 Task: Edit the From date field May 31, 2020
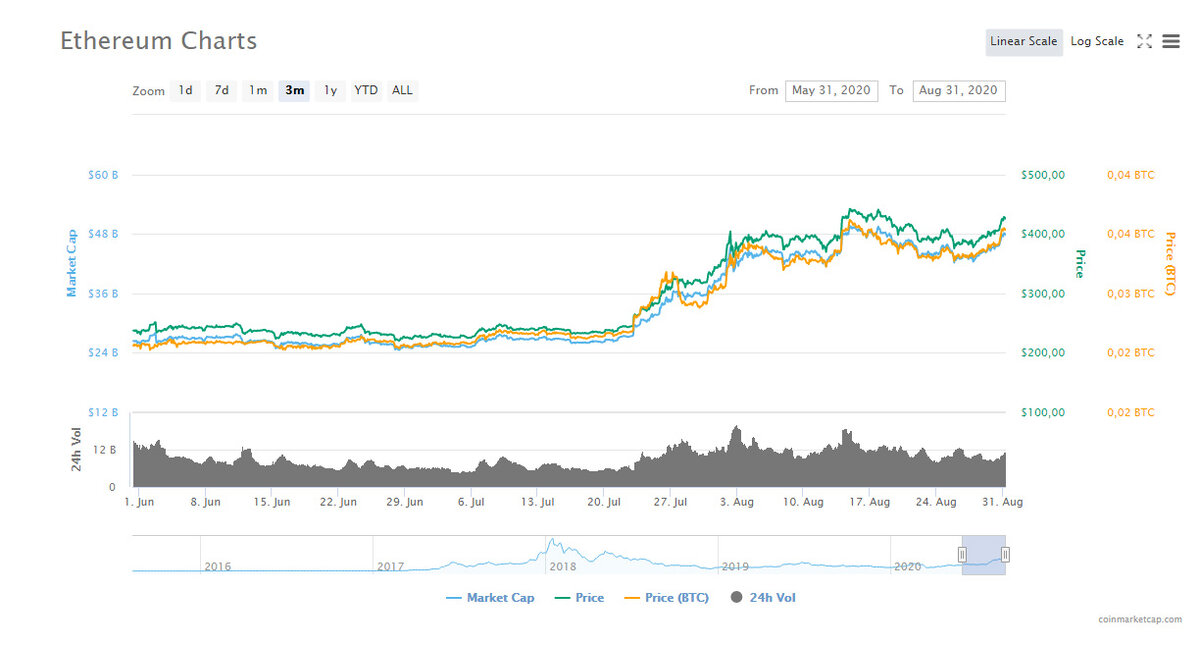[x=831, y=91]
